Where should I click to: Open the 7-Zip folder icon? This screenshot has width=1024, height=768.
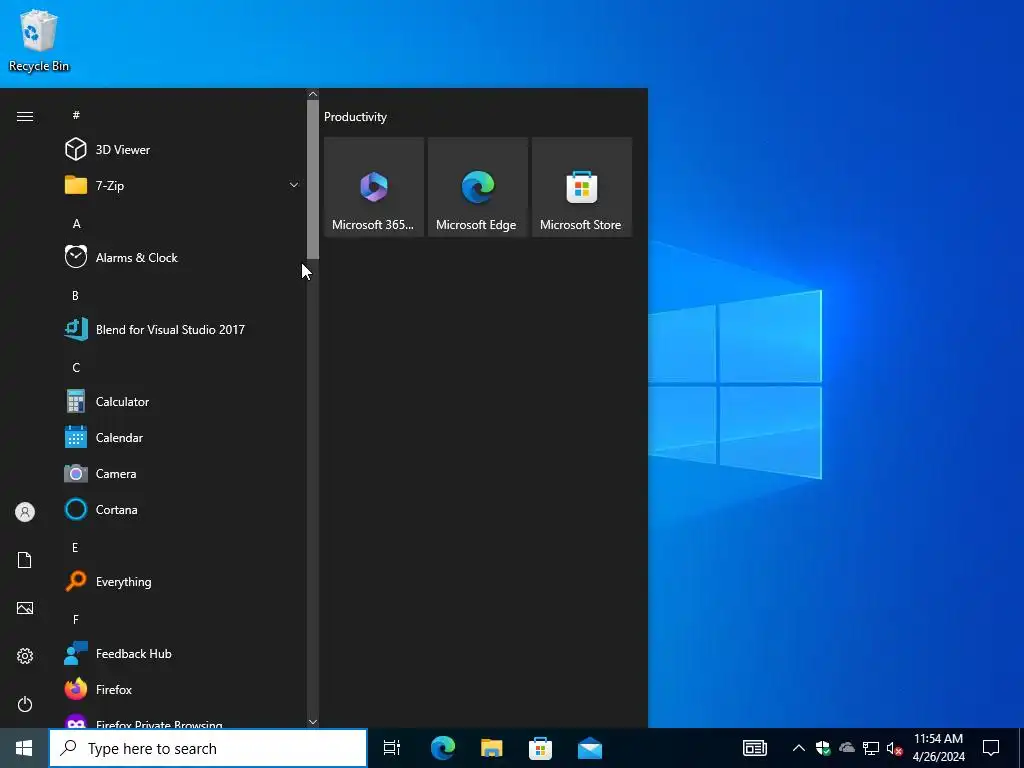[76, 185]
